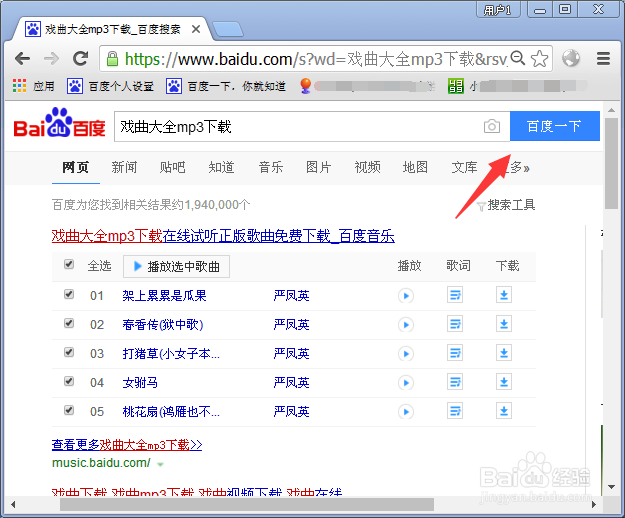The height and width of the screenshot is (518, 625).
Task: Switch to the 视频 tab
Action: pos(367,167)
